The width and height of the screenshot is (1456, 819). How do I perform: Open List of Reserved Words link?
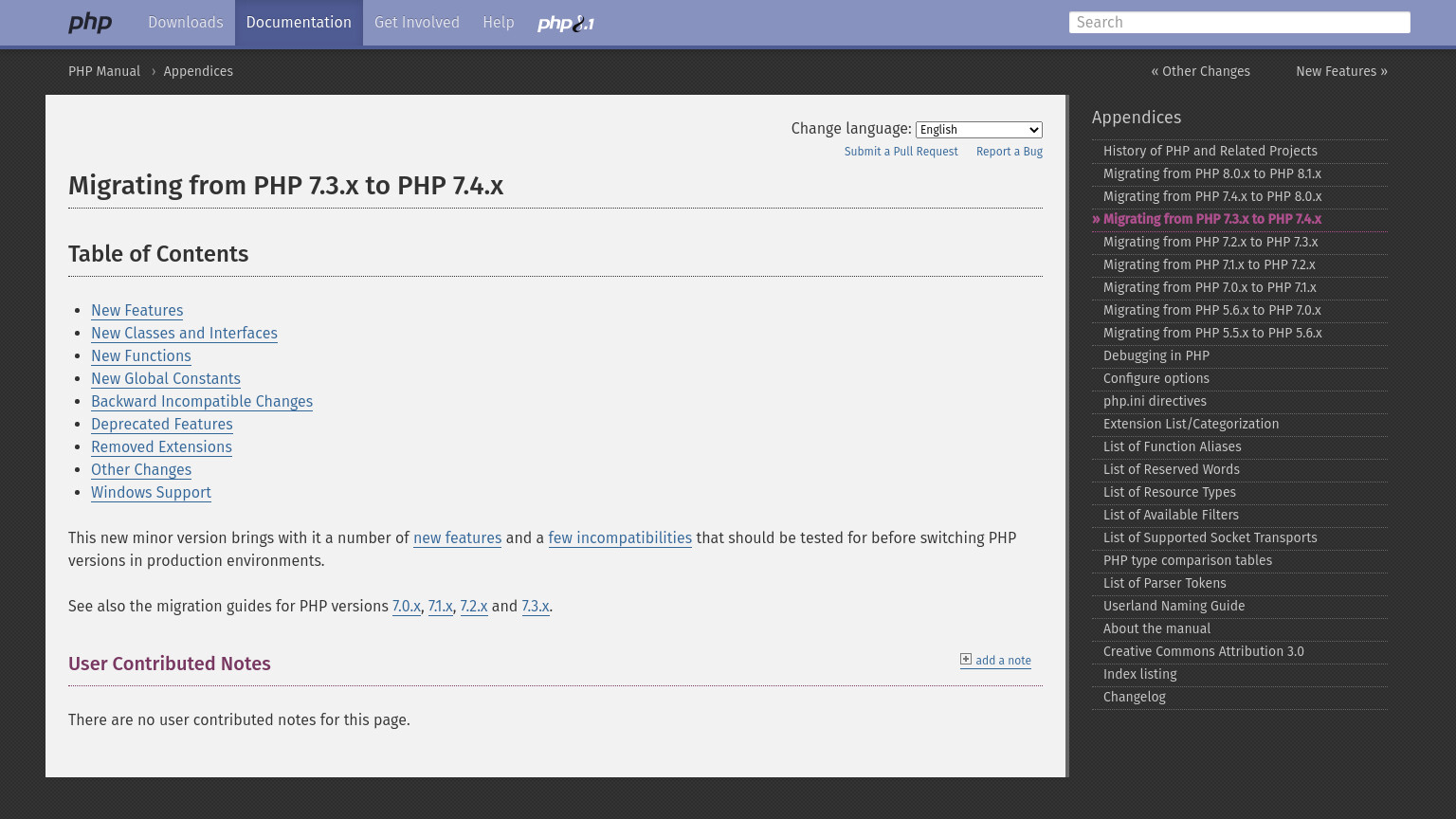click(x=1240, y=470)
